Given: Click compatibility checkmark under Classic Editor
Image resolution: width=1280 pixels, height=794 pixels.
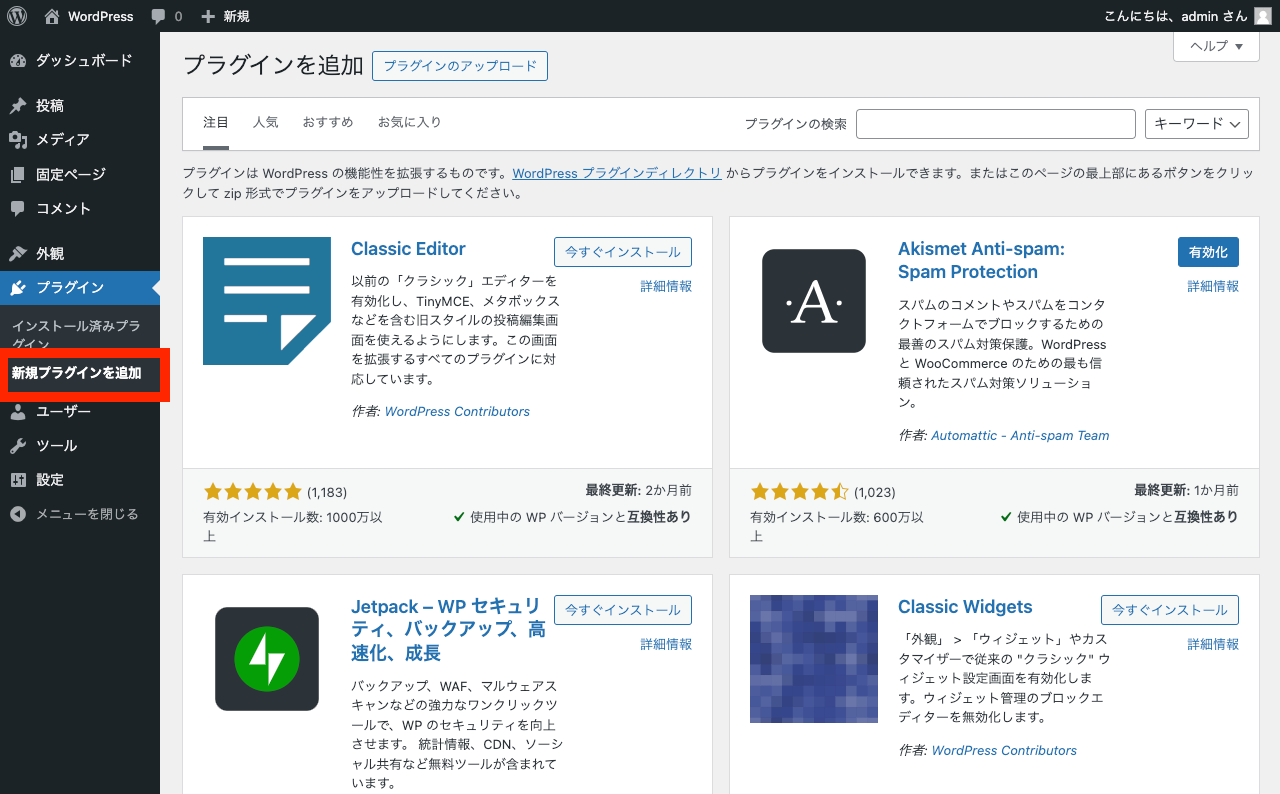Looking at the screenshot, I should click(459, 517).
